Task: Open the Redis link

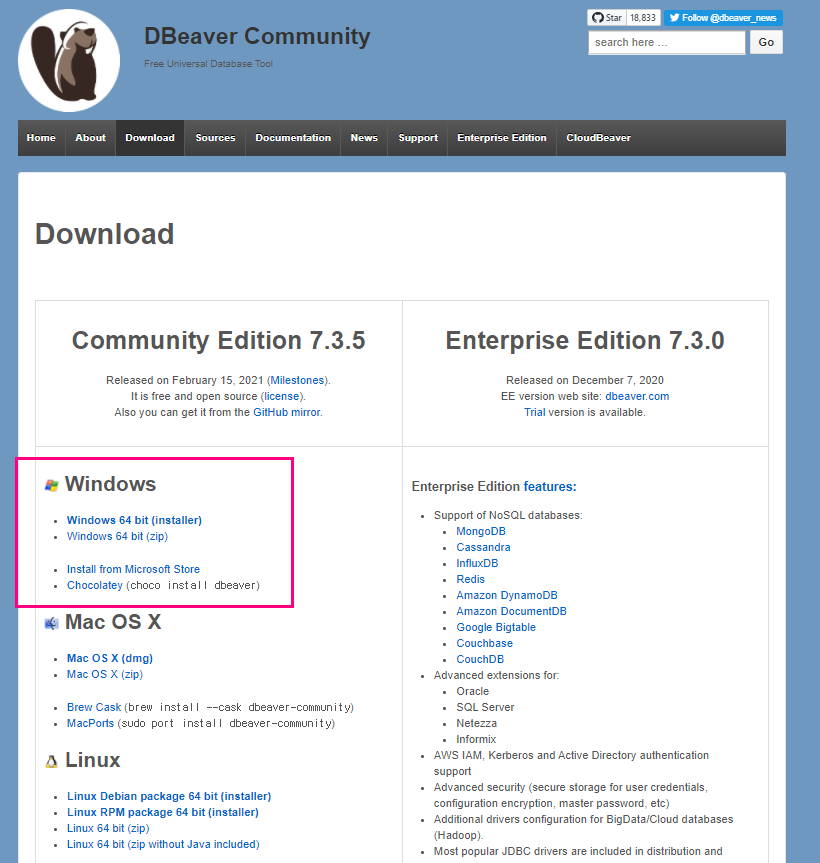Action: pyautogui.click(x=471, y=579)
